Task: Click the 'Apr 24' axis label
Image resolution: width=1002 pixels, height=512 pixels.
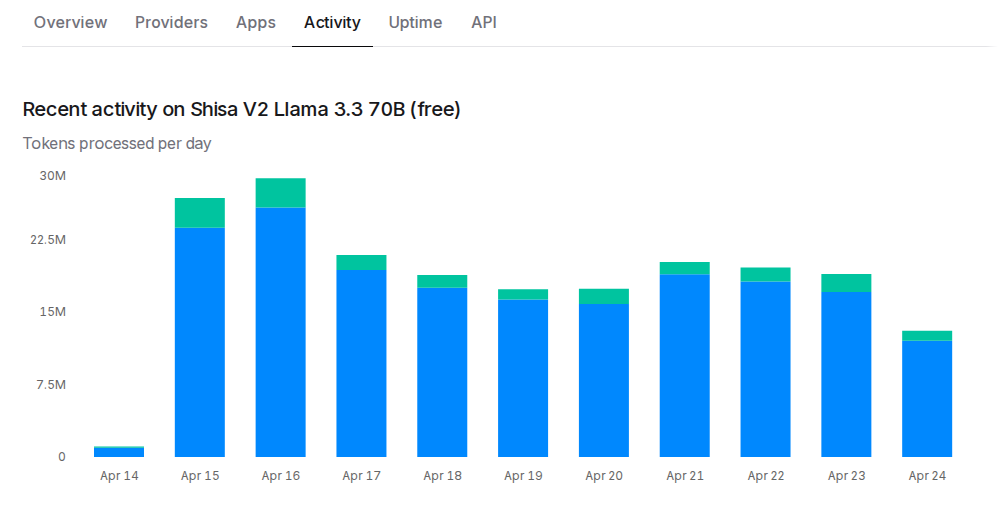Action: pyautogui.click(x=927, y=476)
